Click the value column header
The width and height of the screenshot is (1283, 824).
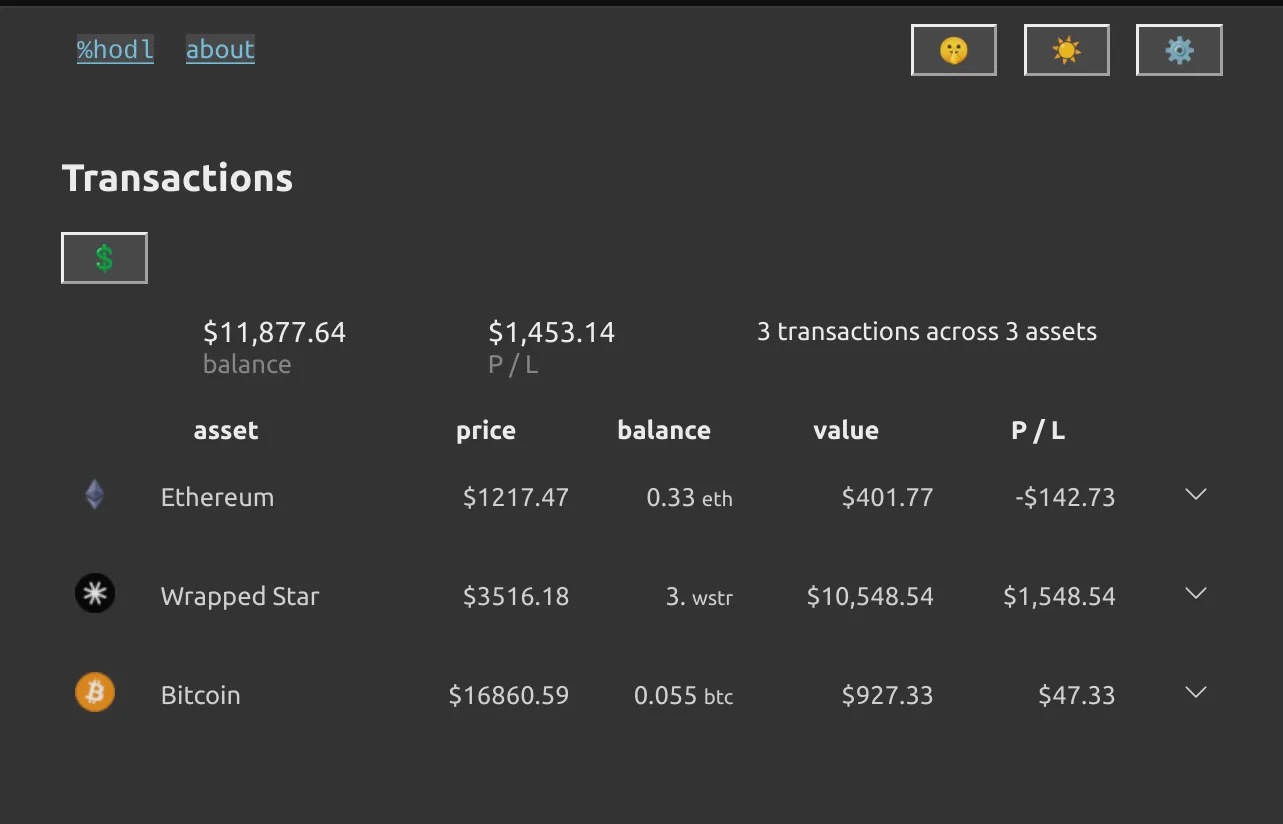pos(846,431)
